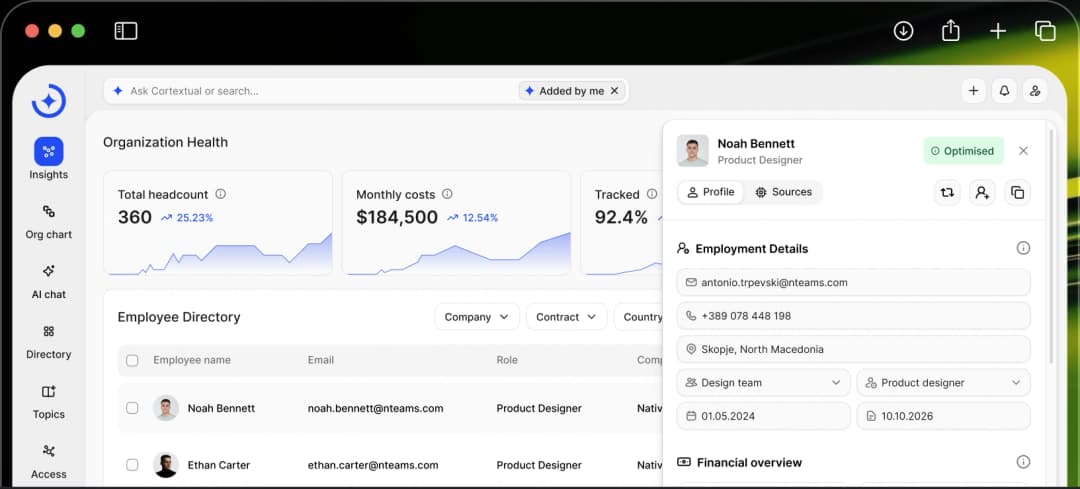Screen dimensions: 1080x489
Task: Switch to the Profile tab
Action: click(711, 192)
